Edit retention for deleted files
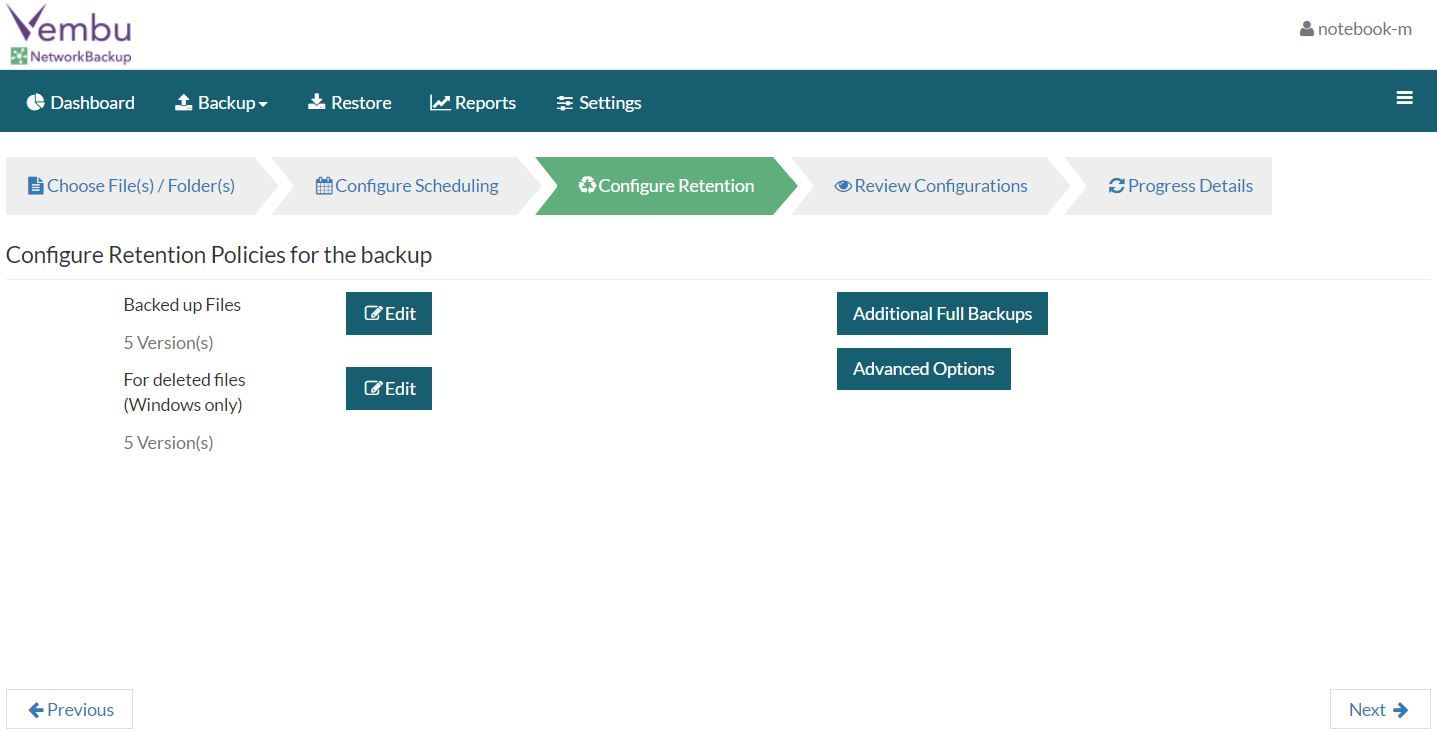 click(388, 388)
